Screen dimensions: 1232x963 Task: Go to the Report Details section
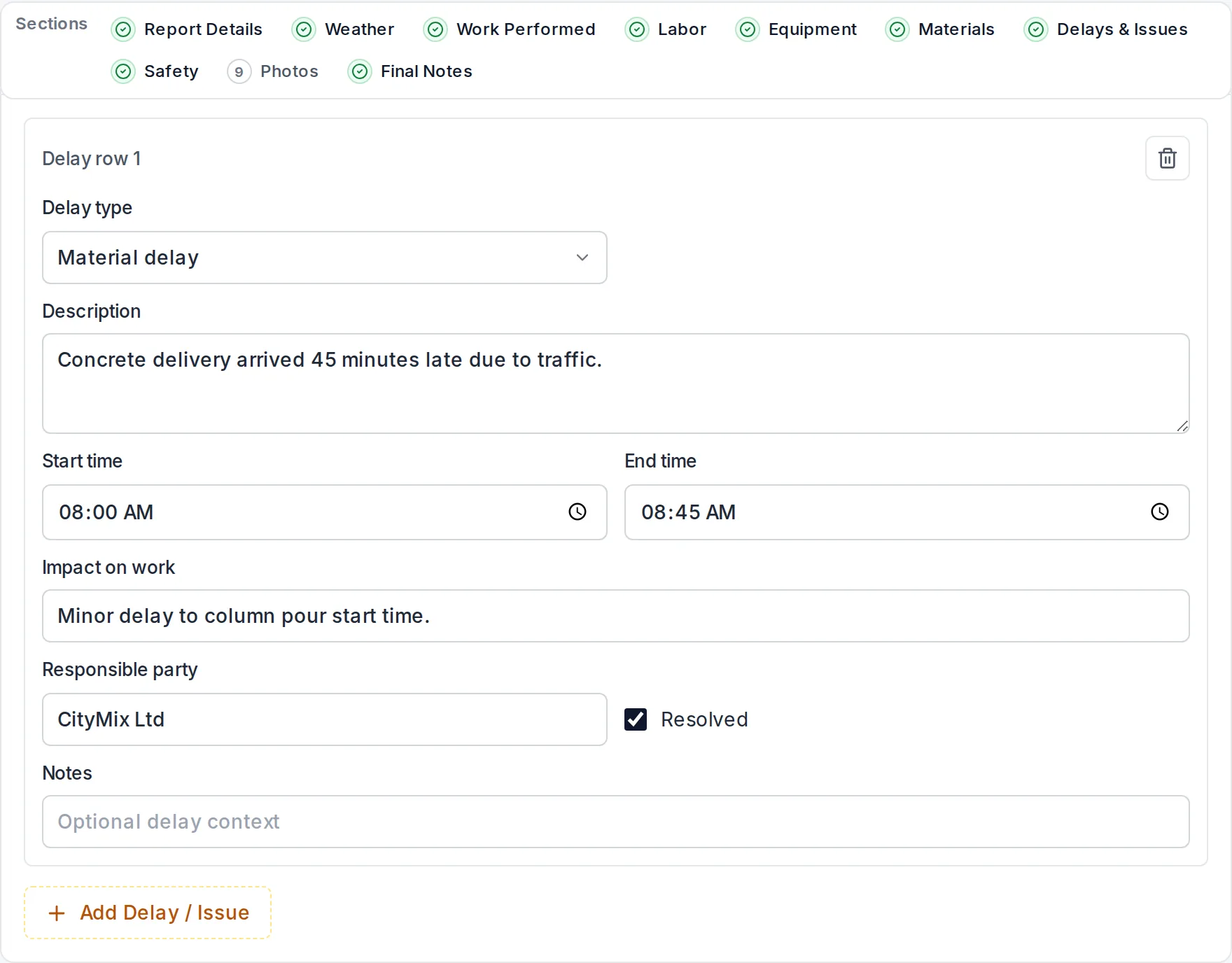187,29
